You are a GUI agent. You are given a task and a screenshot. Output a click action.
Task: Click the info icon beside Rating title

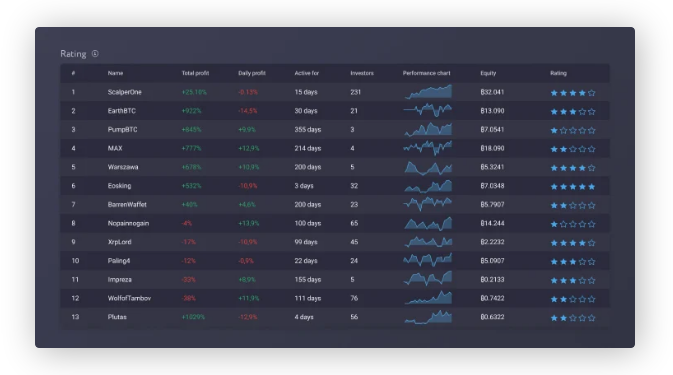95,54
